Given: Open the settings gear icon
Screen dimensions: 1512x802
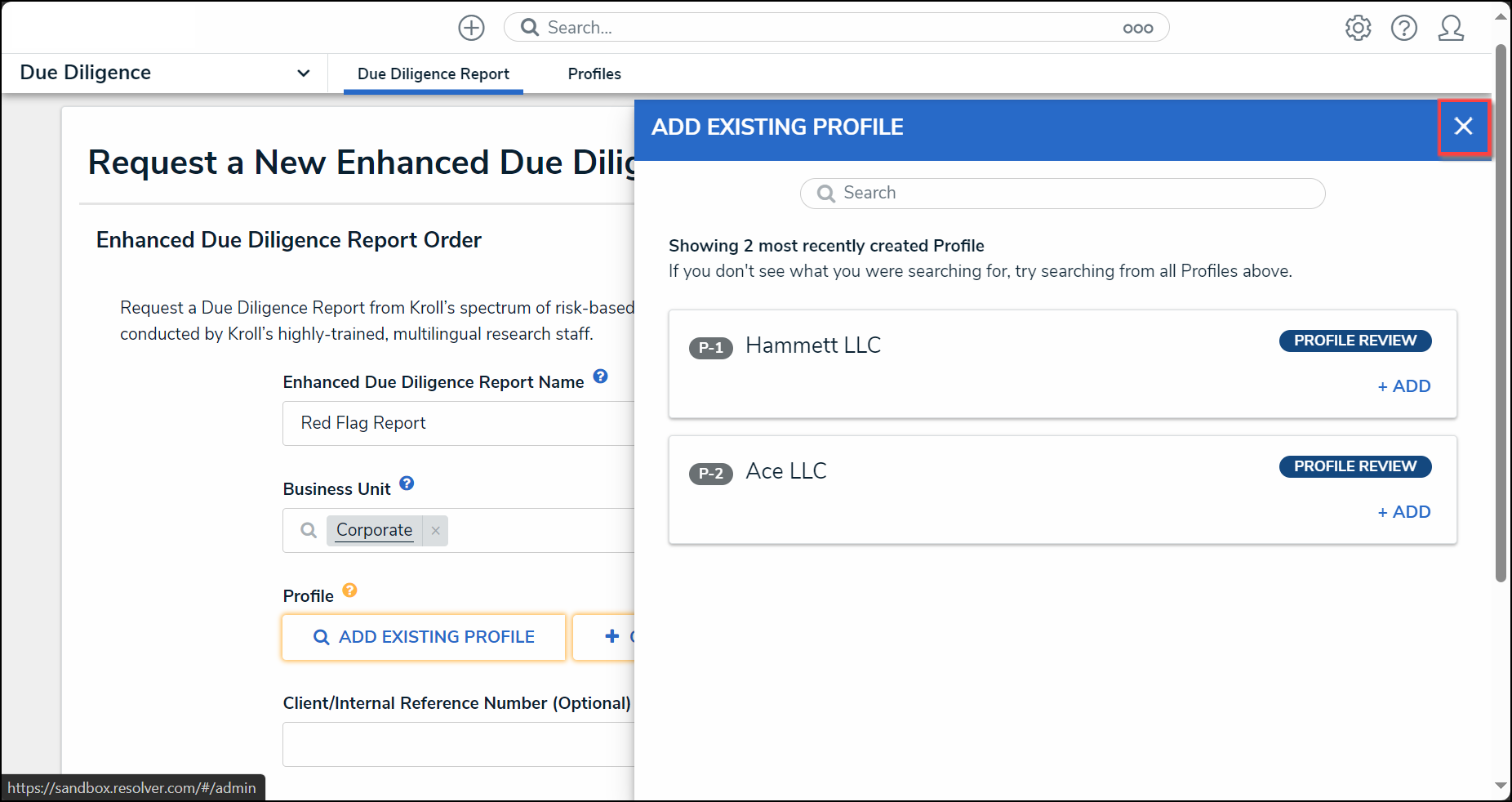Looking at the screenshot, I should pyautogui.click(x=1358, y=28).
